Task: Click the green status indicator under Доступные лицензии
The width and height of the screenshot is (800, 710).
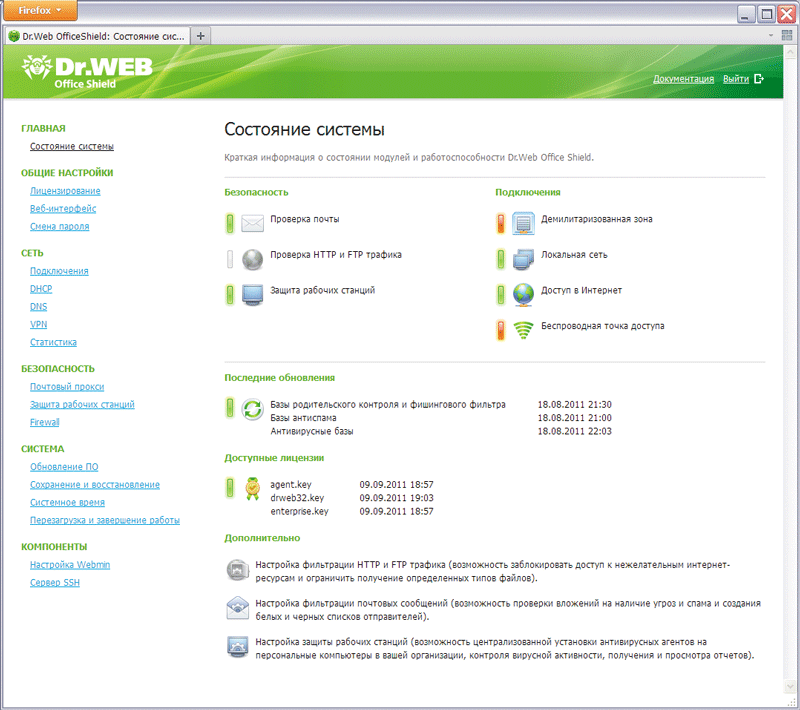Action: [x=230, y=488]
